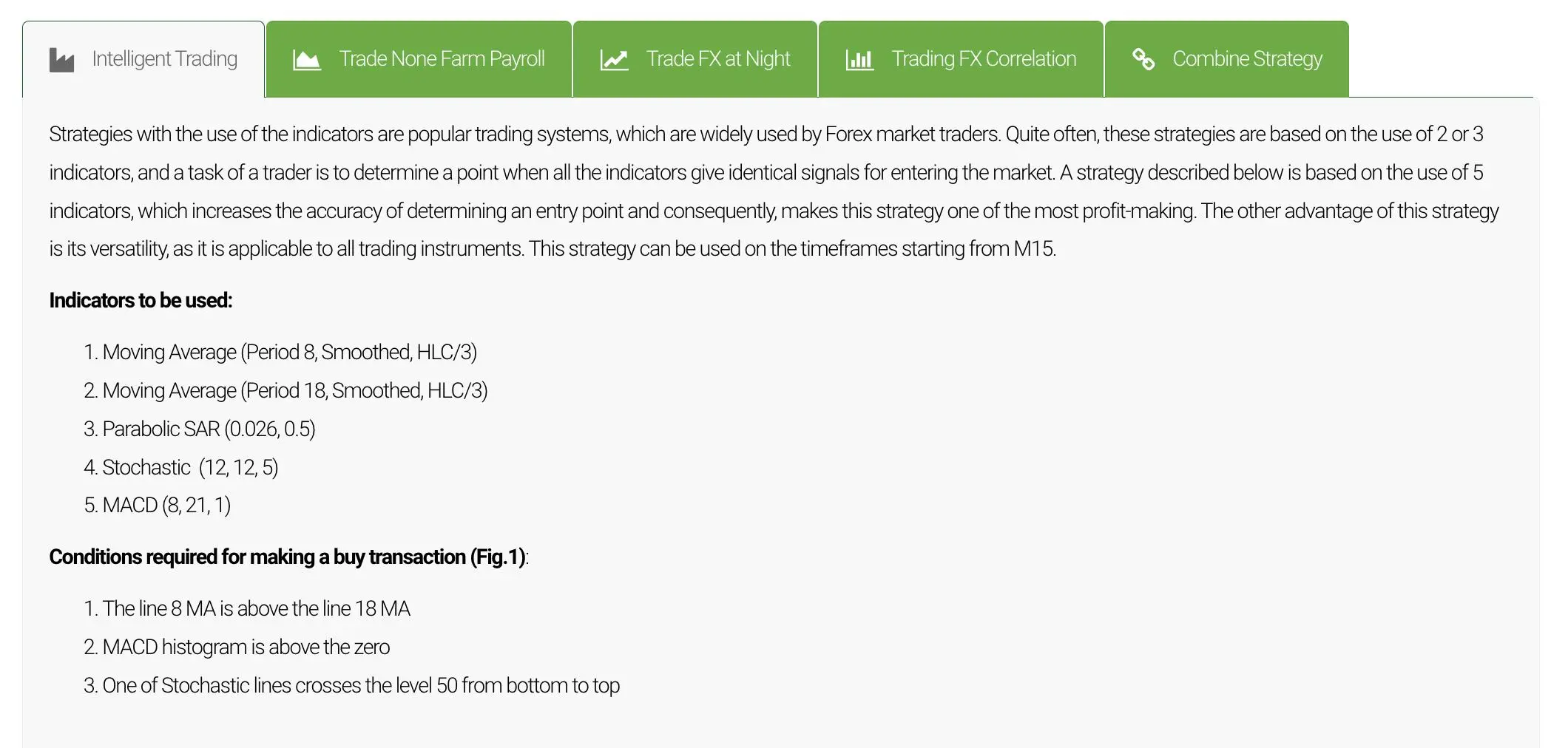Click the area chart icon beside Trade None Farm Payroll
The height and width of the screenshot is (748, 1568).
tap(307, 60)
